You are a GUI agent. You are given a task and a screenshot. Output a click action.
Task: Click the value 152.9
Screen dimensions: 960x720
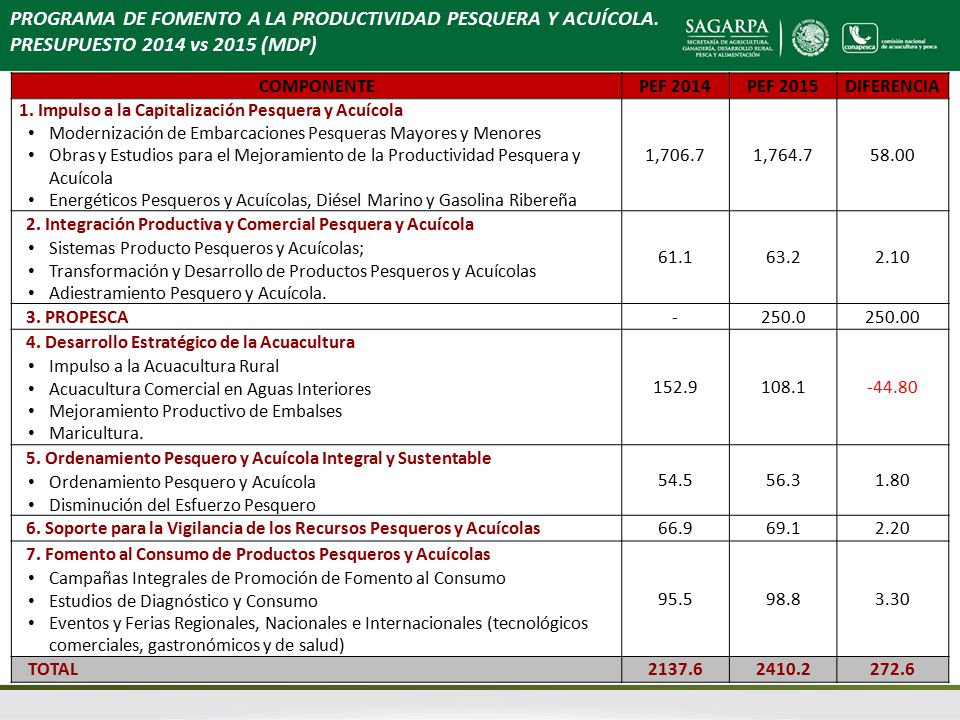pyautogui.click(x=675, y=387)
